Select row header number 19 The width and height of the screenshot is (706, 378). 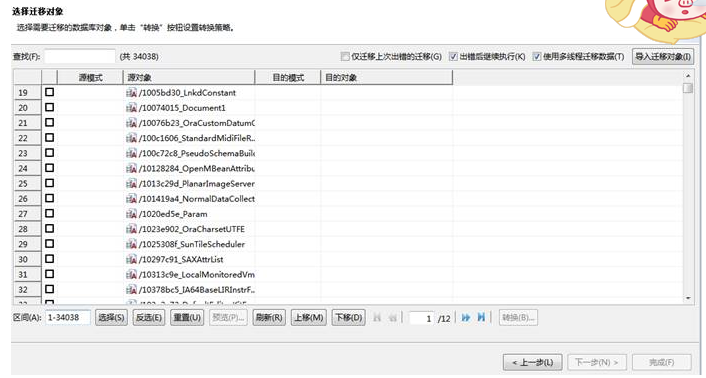tap(27, 93)
